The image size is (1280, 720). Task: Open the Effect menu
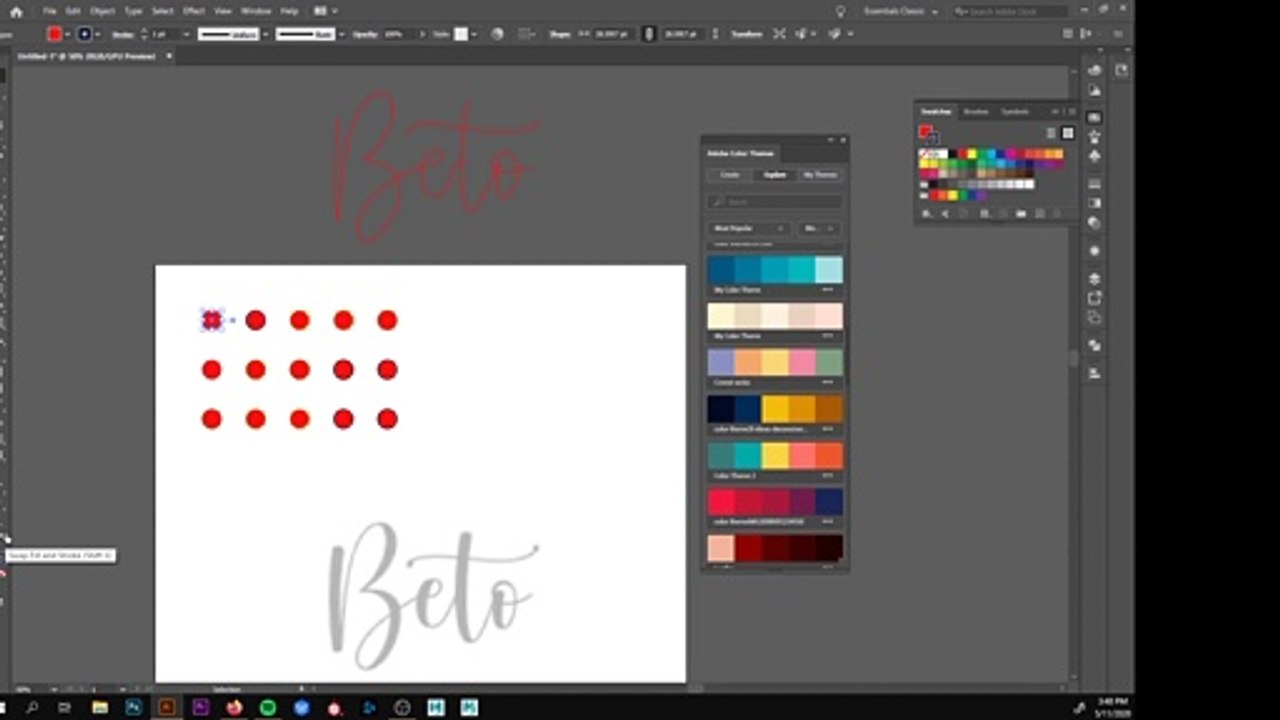[194, 11]
